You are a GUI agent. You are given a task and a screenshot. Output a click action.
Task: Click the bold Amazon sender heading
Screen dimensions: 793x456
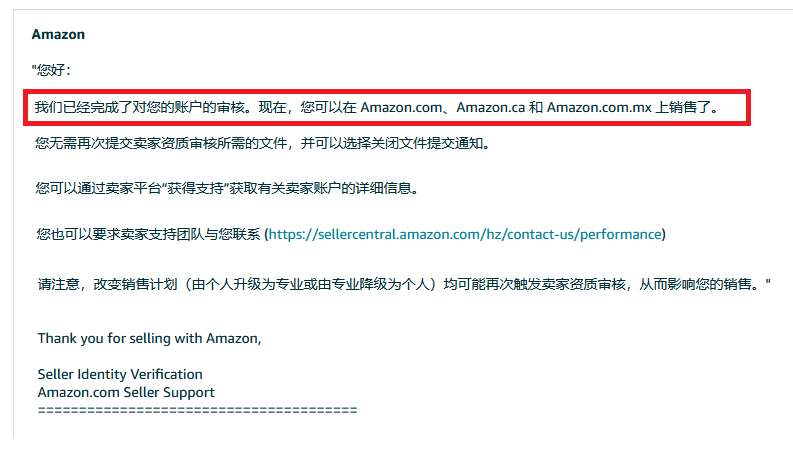pyautogui.click(x=58, y=34)
